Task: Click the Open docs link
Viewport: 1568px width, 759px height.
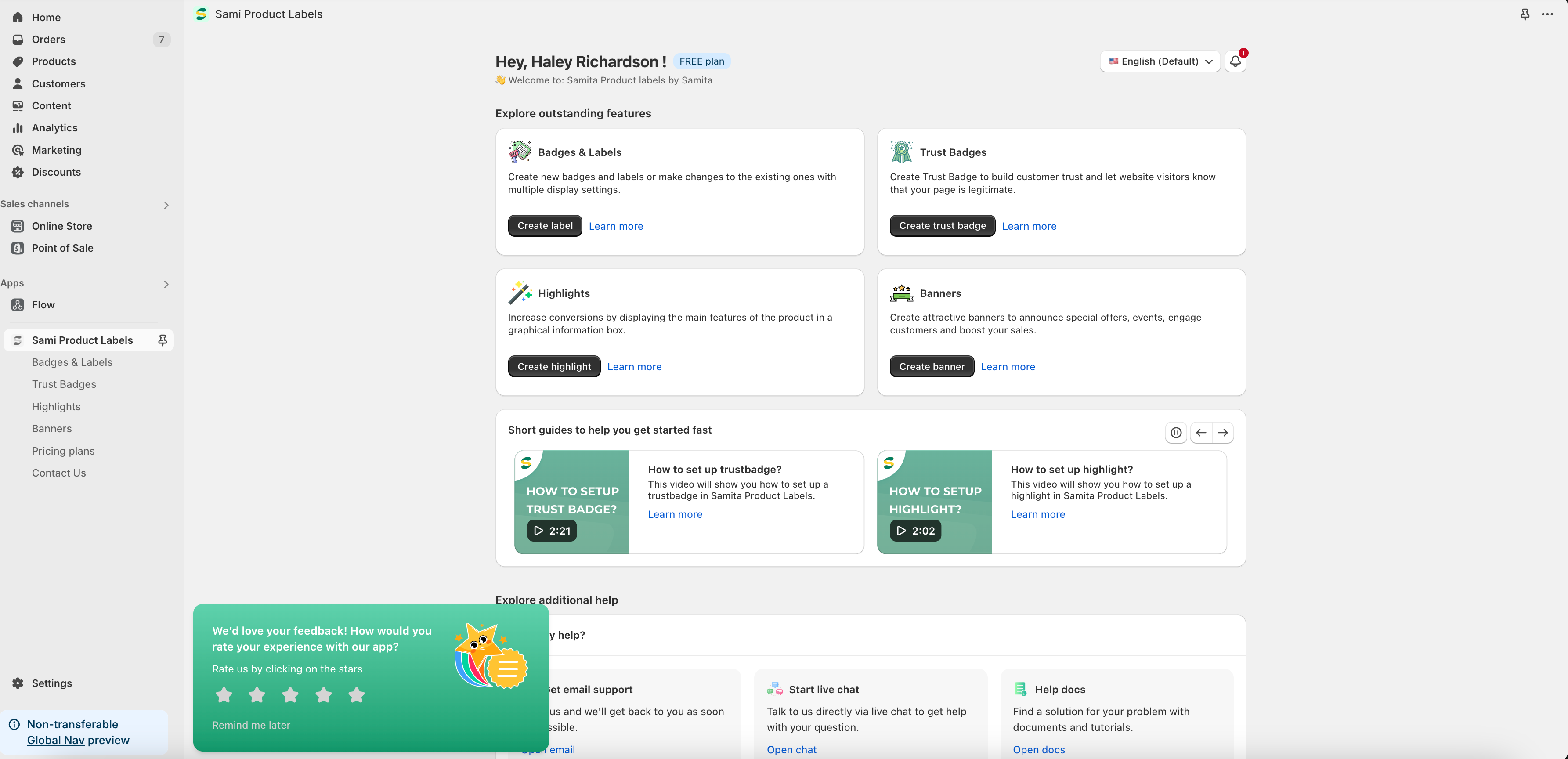Action: [x=1038, y=749]
